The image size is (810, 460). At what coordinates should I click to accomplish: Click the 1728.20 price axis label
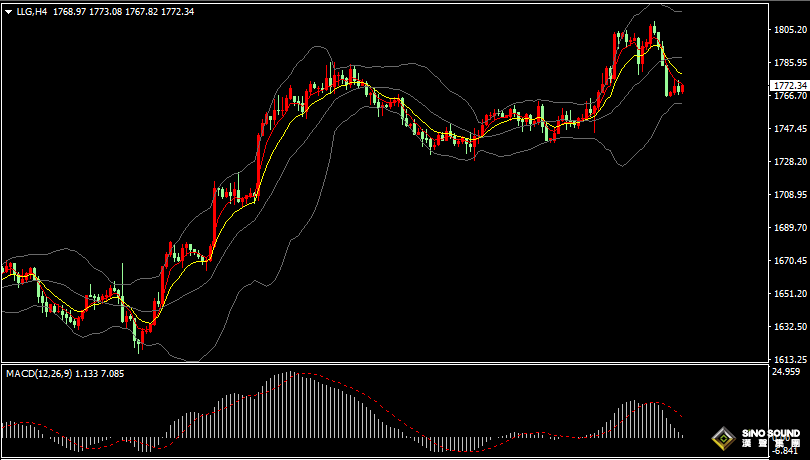tap(790, 162)
